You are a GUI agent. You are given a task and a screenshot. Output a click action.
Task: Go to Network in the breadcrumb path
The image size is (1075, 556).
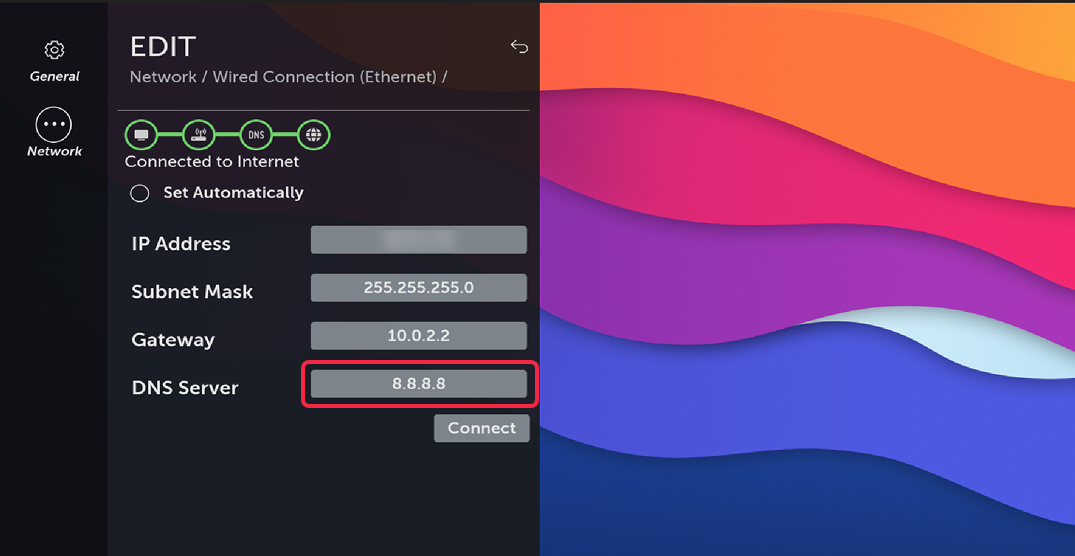pos(163,77)
